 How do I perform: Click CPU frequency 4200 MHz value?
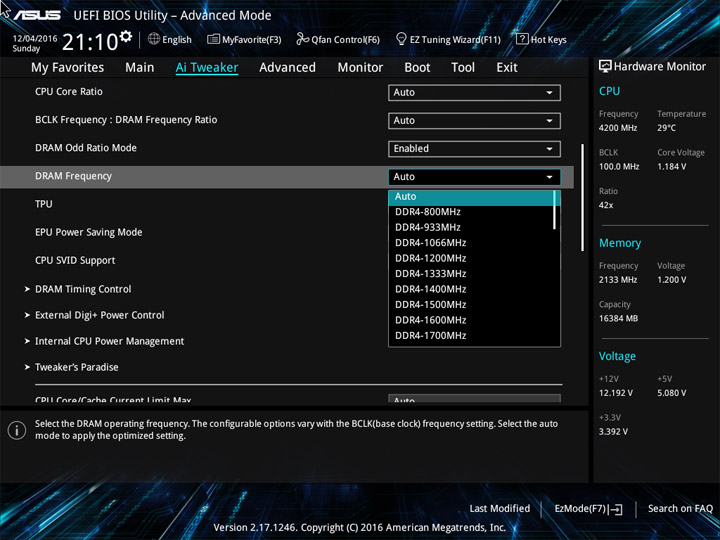618,128
